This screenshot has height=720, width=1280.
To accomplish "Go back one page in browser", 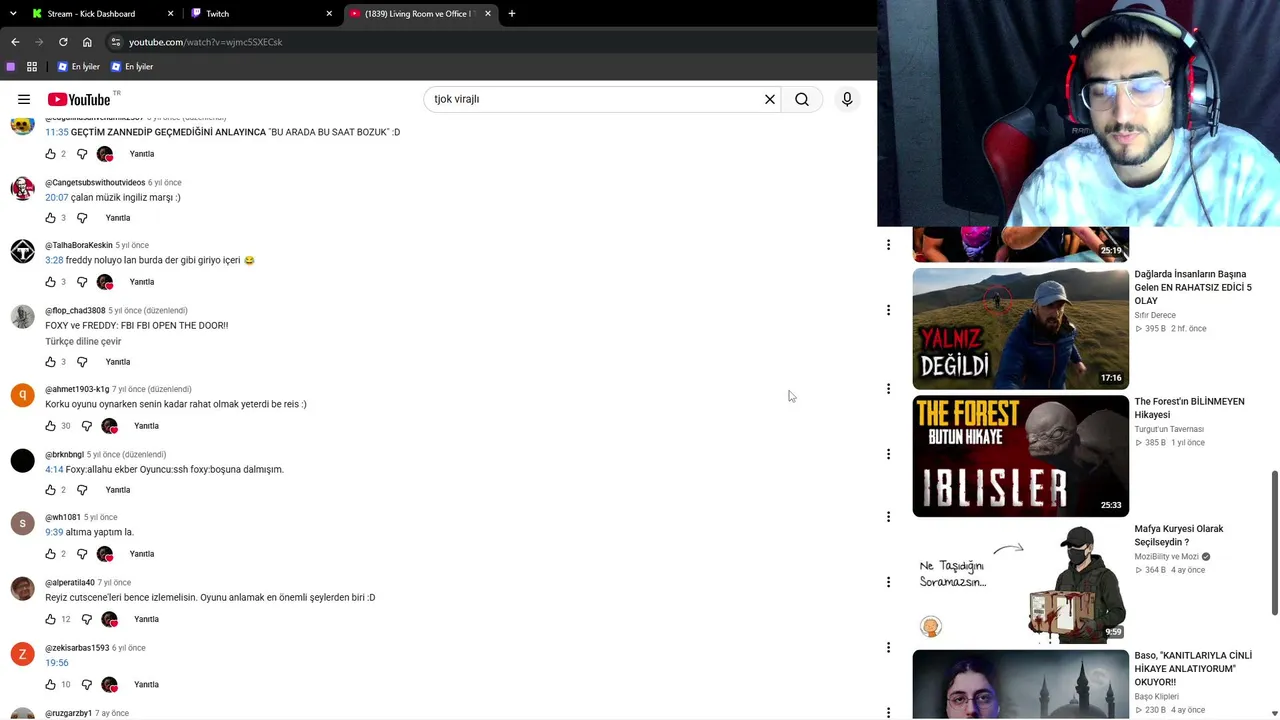I will pos(15,42).
